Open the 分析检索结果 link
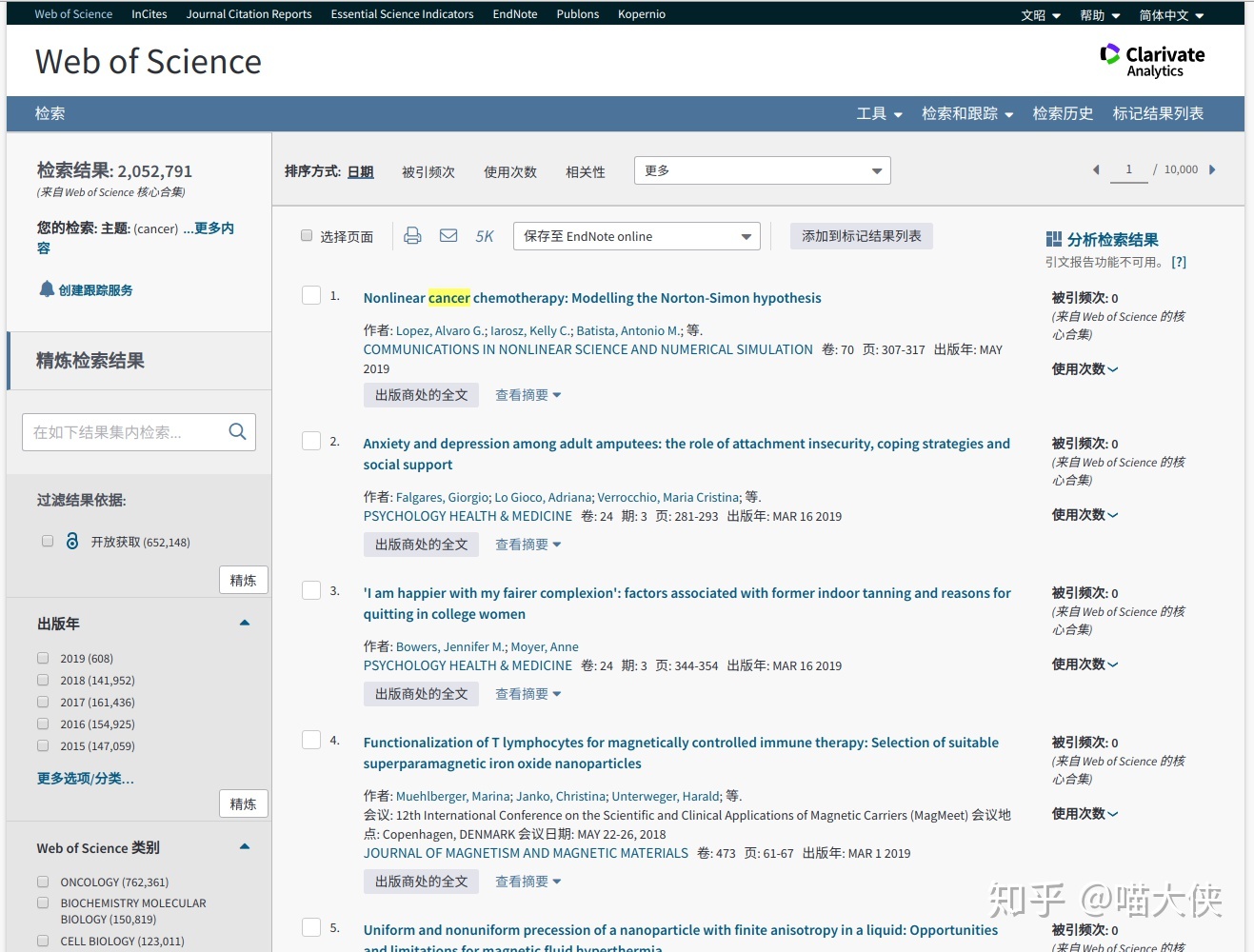This screenshot has width=1254, height=952. tap(1113, 240)
